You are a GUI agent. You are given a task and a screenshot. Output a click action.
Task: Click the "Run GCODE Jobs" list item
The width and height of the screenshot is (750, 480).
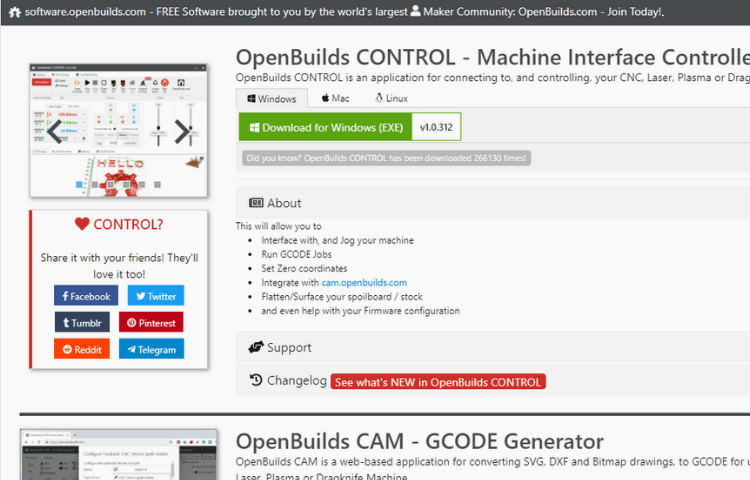click(297, 254)
